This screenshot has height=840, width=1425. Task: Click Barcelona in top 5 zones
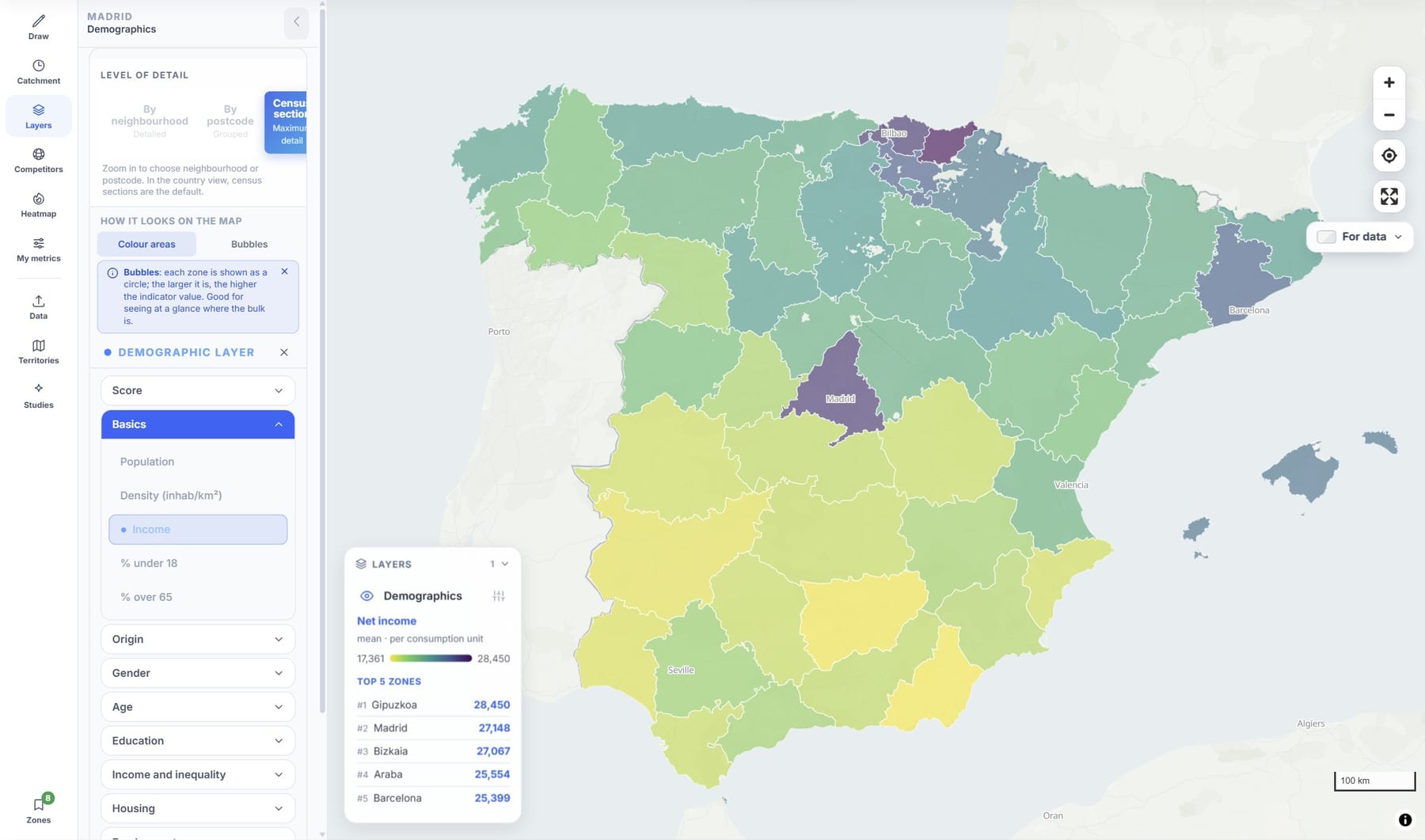pos(433,798)
